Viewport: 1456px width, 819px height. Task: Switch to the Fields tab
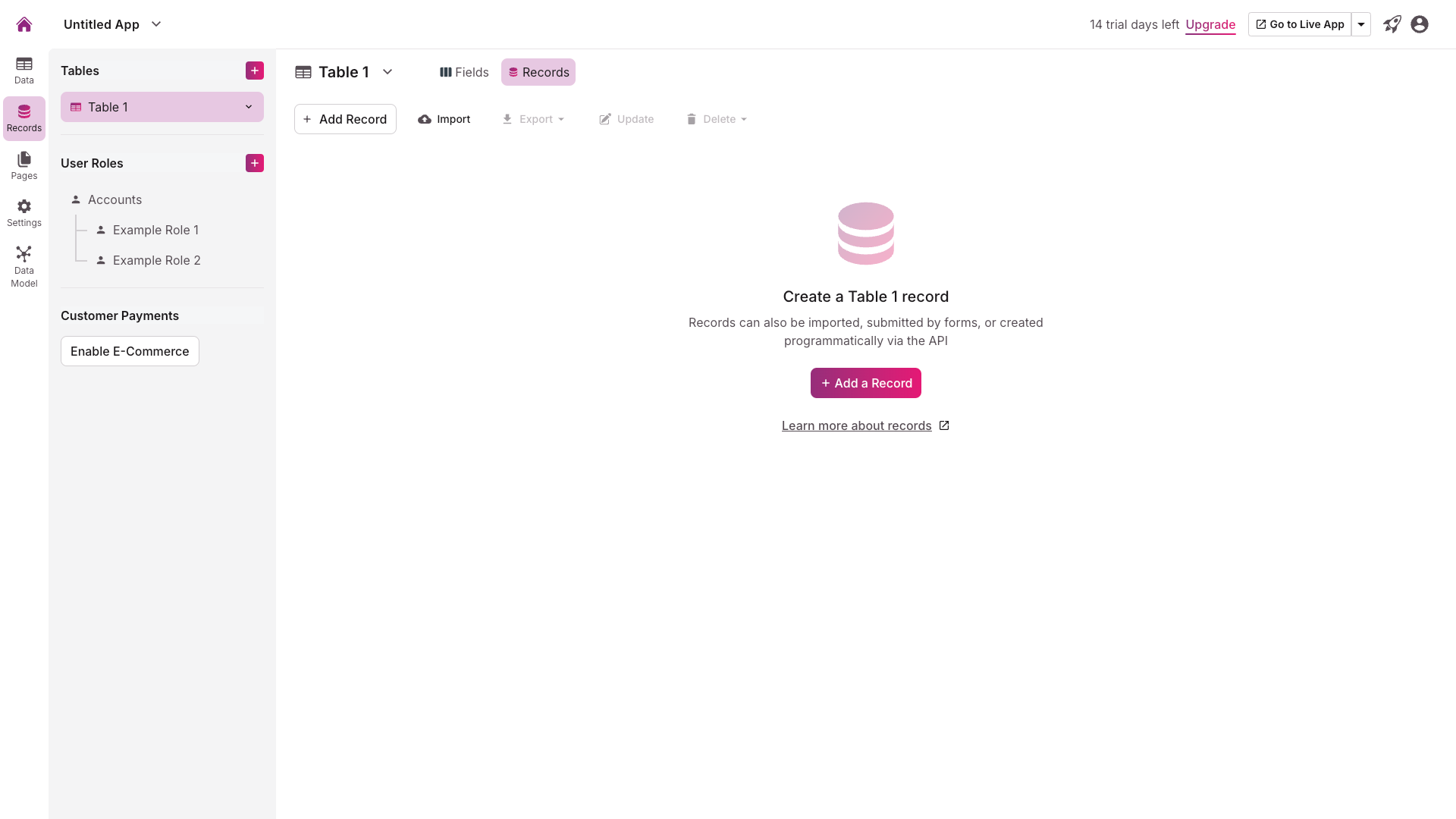pyautogui.click(x=464, y=72)
